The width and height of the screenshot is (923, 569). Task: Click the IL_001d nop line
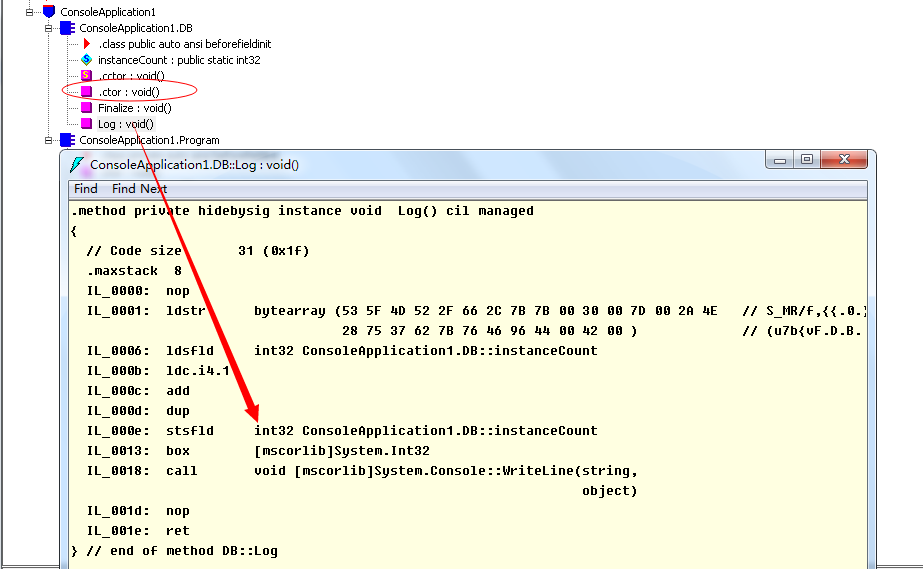(x=138, y=511)
